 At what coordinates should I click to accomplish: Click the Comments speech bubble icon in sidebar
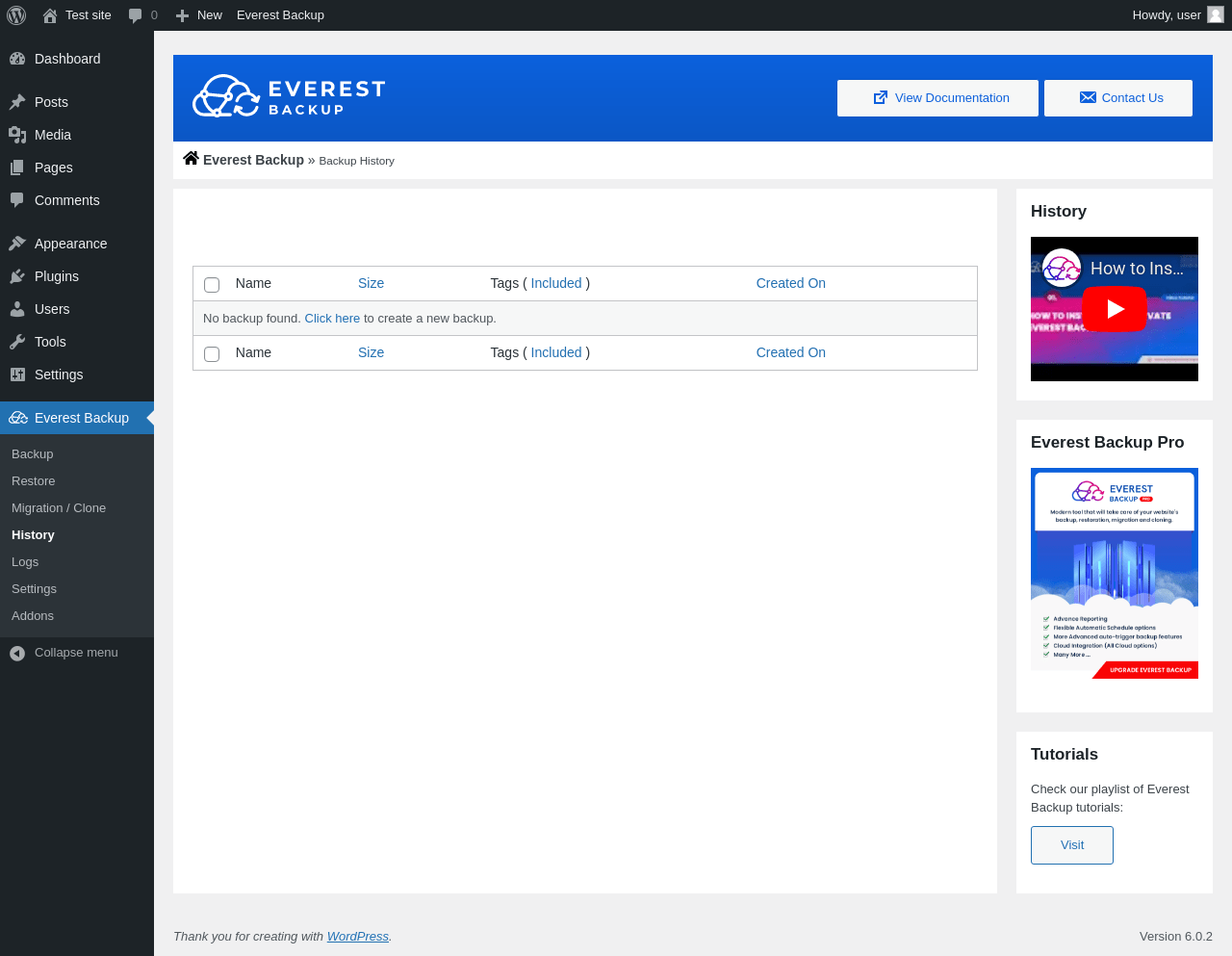(x=17, y=200)
